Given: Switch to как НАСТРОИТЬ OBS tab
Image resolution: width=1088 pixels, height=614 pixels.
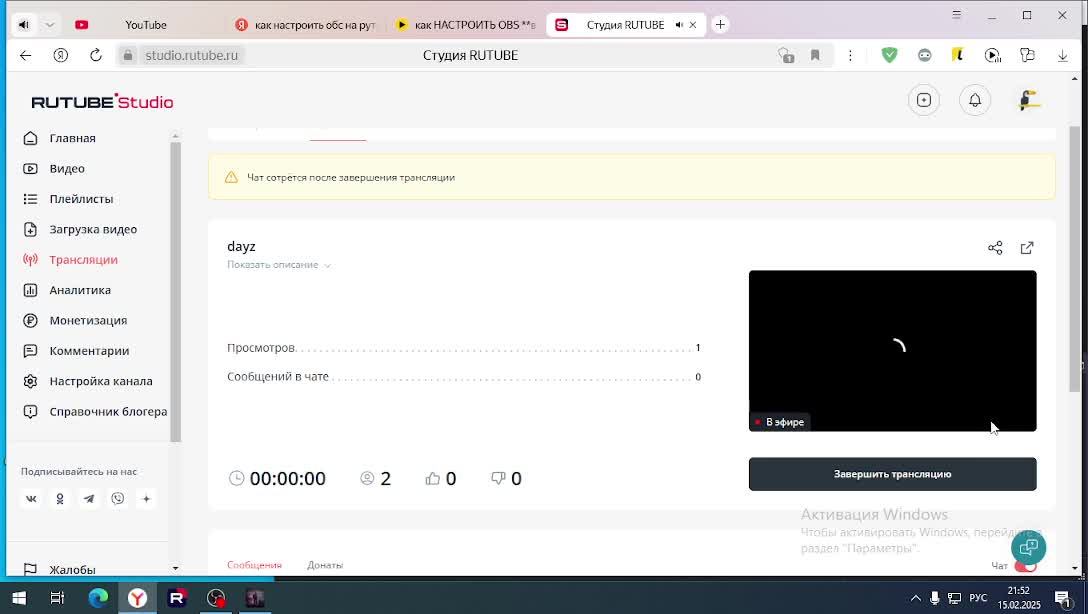Looking at the screenshot, I should 466,25.
